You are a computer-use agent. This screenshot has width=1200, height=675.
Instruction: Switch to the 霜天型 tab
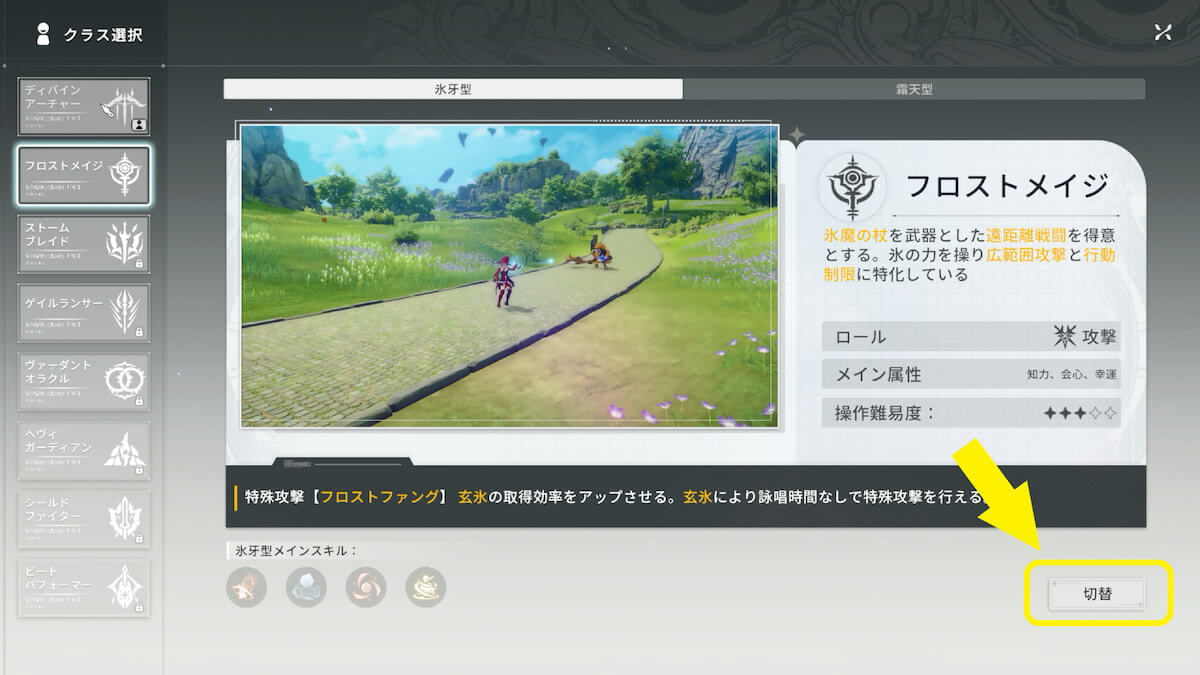click(914, 89)
